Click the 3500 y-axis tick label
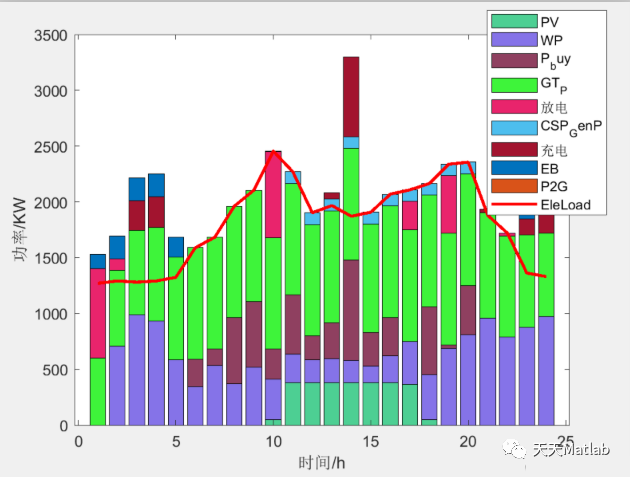This screenshot has width=630, height=477. pyautogui.click(x=51, y=35)
